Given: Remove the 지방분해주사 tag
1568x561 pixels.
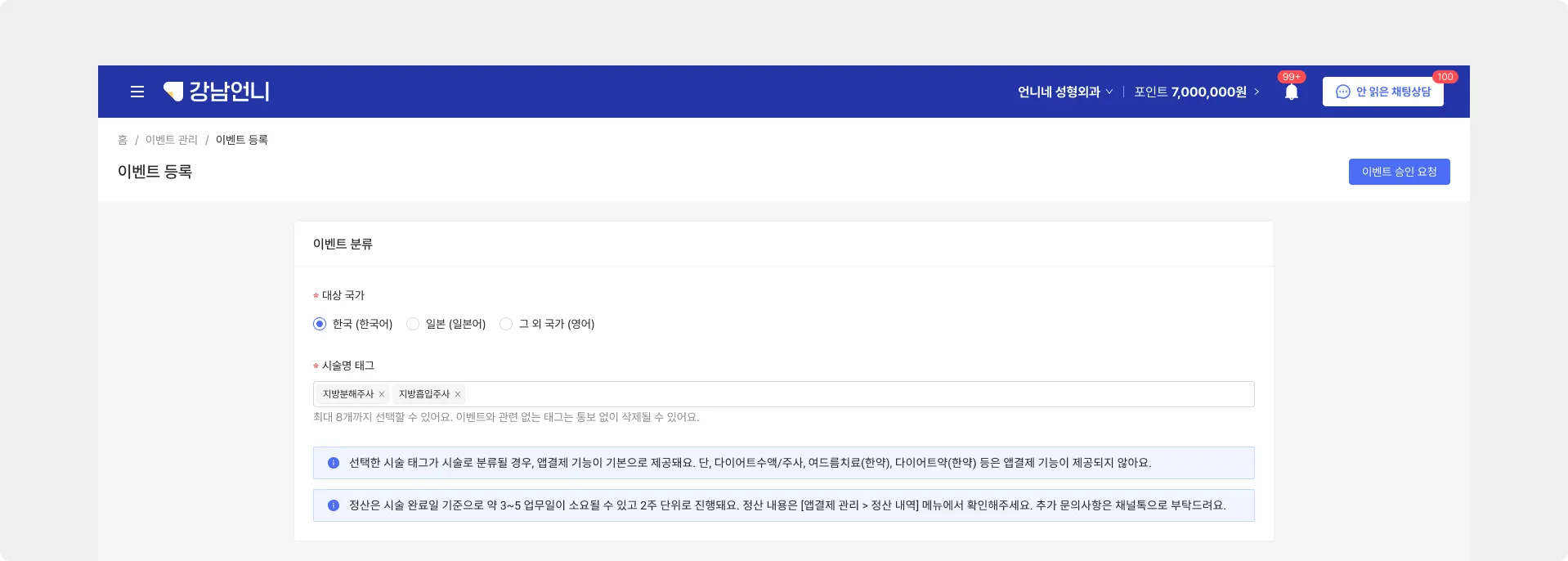Looking at the screenshot, I should point(382,394).
